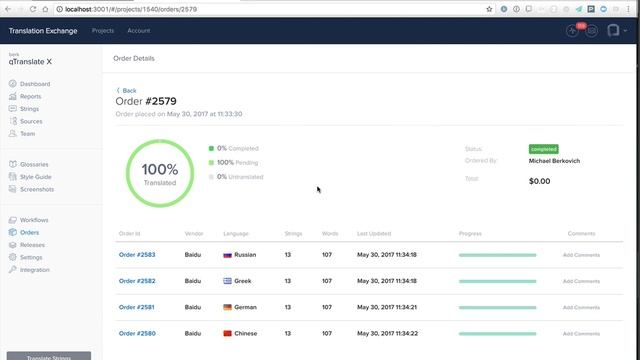
Task: Open the browser three-dot menu
Action: point(629,9)
